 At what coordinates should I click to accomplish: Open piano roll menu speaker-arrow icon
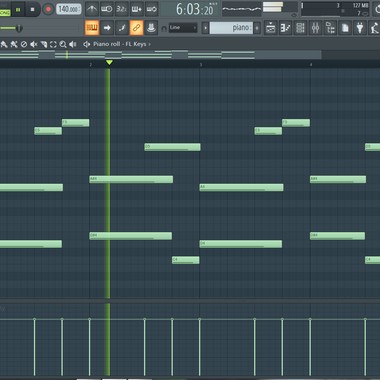(x=87, y=44)
